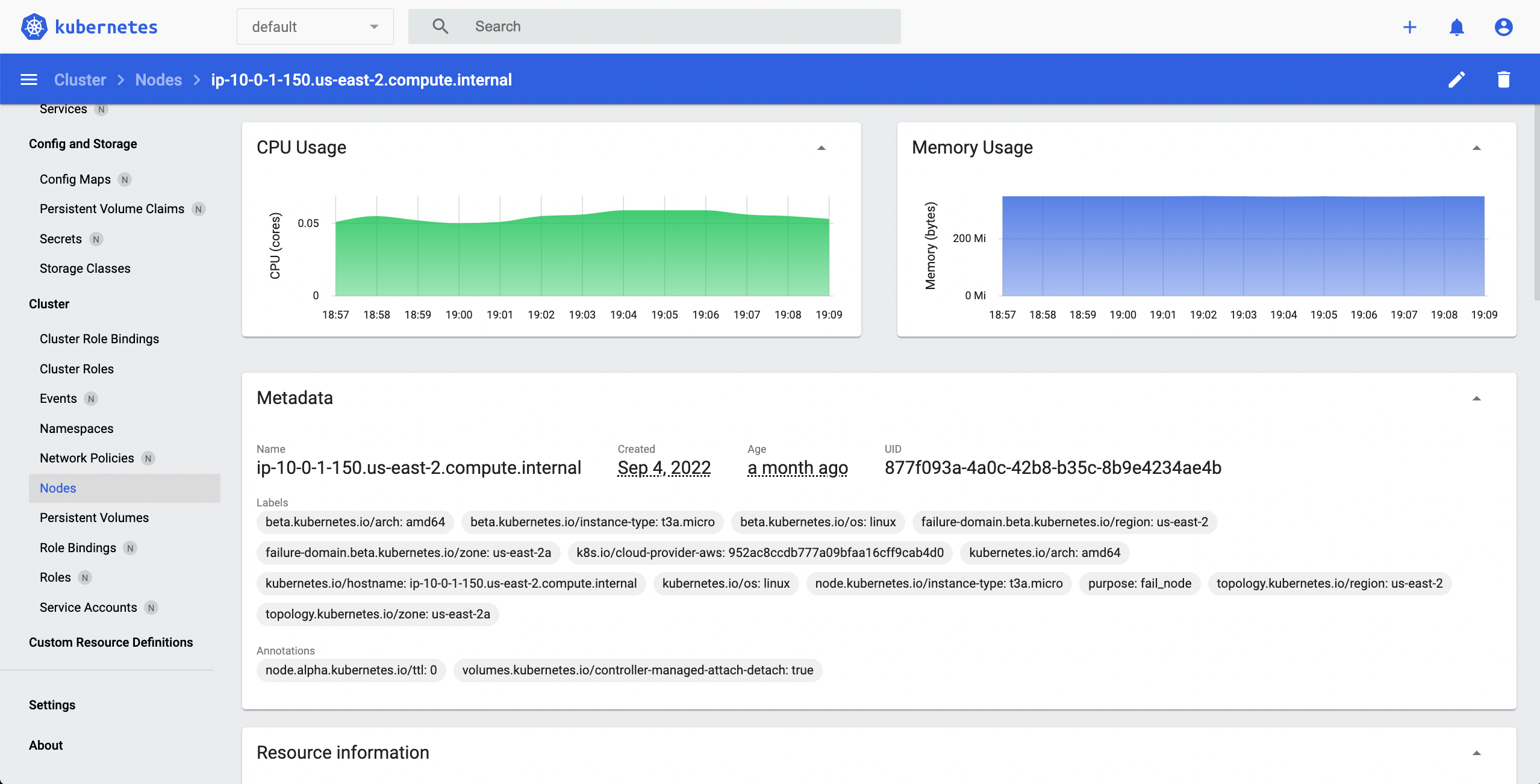Go to Cluster breadcrumb link
Screen dimensions: 1540x784
80,79
